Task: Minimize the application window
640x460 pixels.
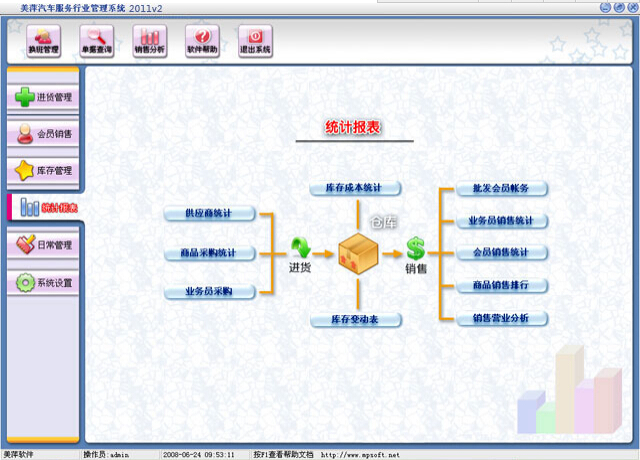Action: pyautogui.click(x=605, y=7)
